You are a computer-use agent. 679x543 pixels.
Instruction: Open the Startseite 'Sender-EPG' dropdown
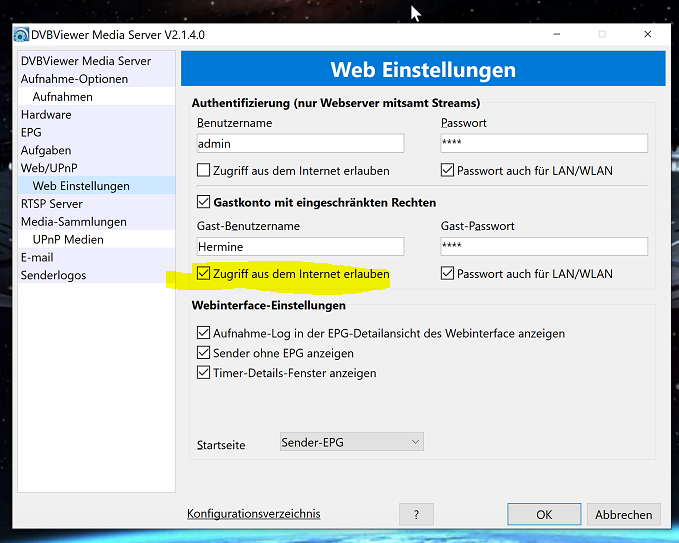pos(352,442)
